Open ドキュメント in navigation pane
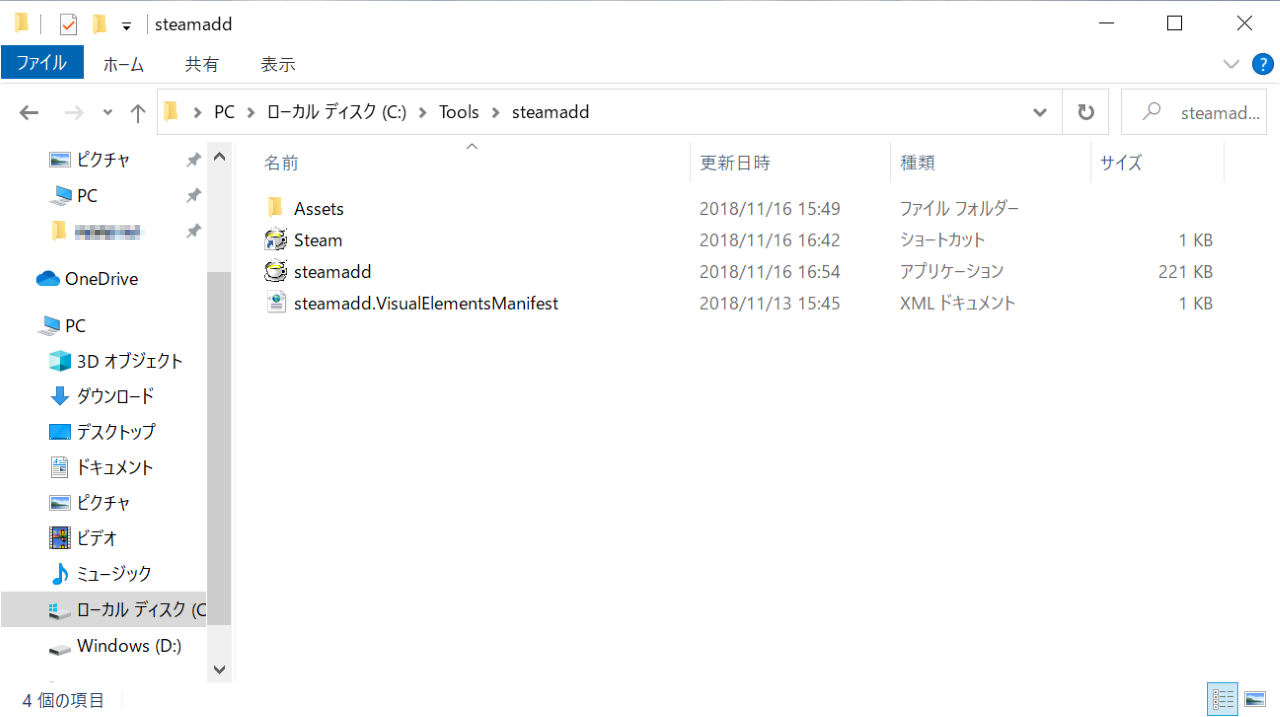Image resolution: width=1280 pixels, height=717 pixels. coord(115,467)
